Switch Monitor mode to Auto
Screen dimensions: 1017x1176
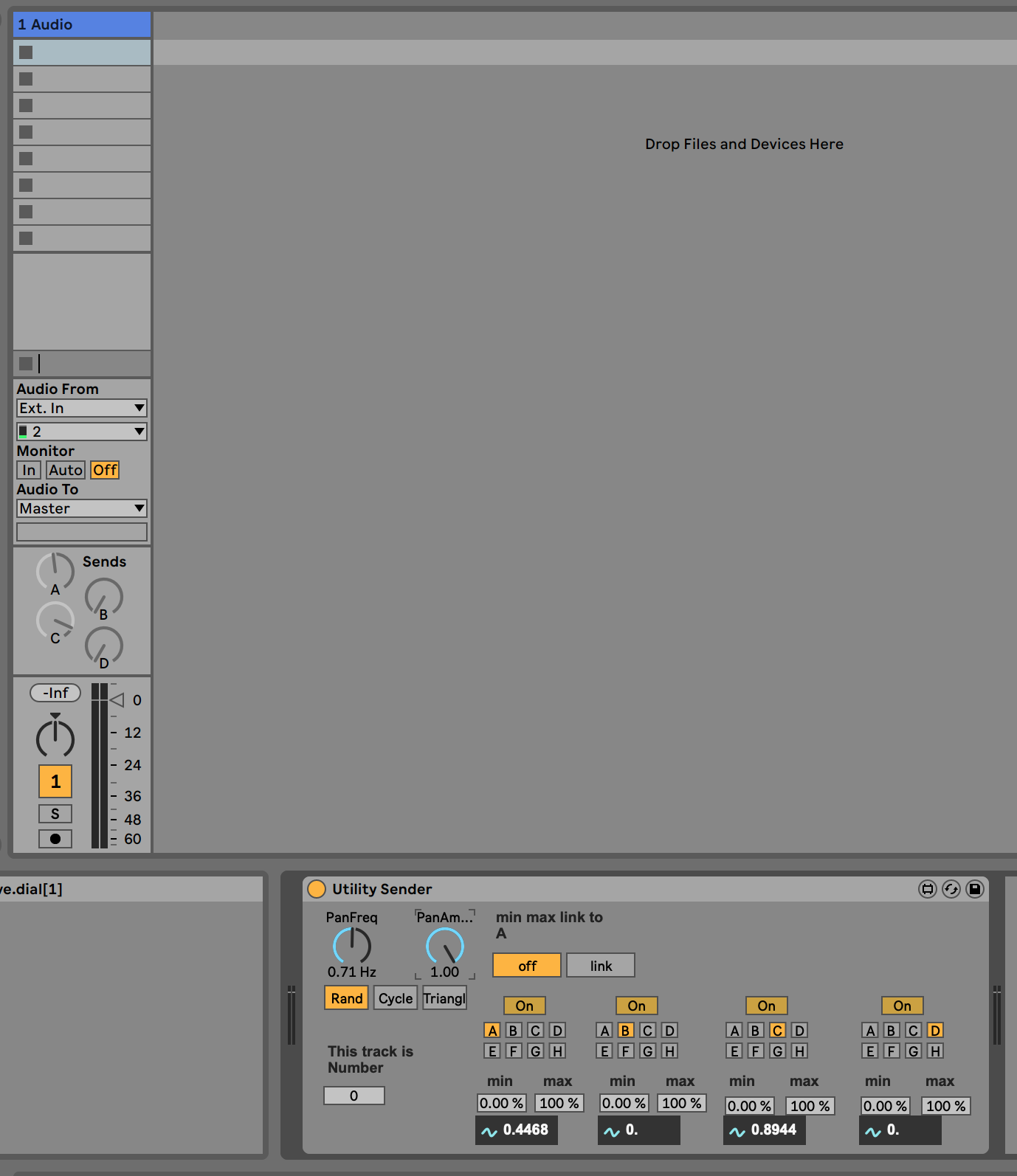66,470
